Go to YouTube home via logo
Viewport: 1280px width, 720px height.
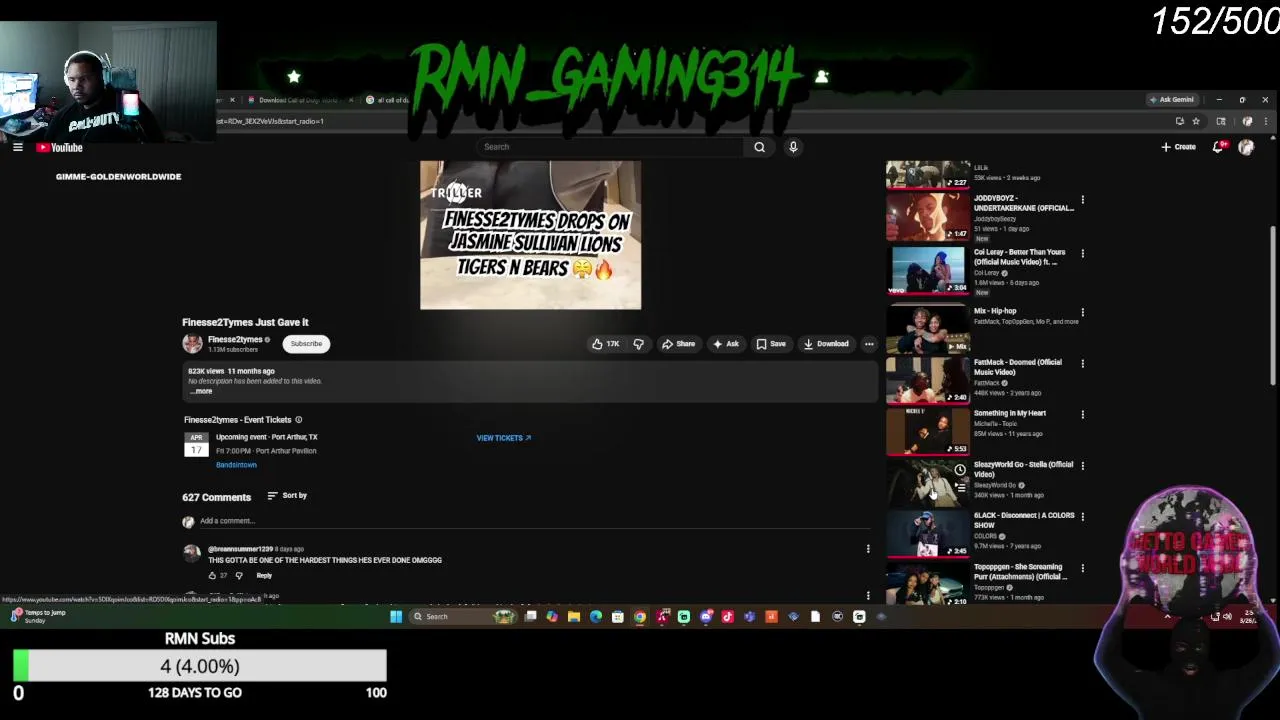point(59,147)
